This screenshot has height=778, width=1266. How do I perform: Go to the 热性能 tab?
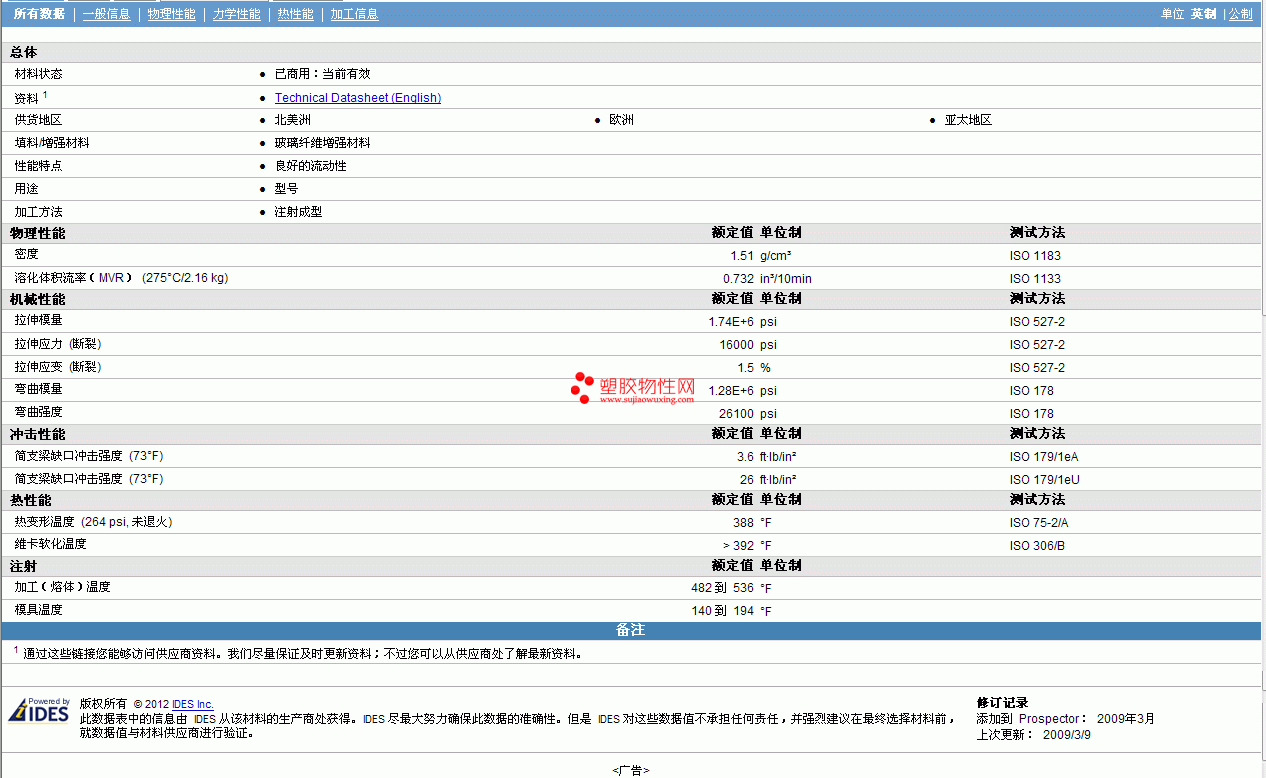pyautogui.click(x=295, y=14)
